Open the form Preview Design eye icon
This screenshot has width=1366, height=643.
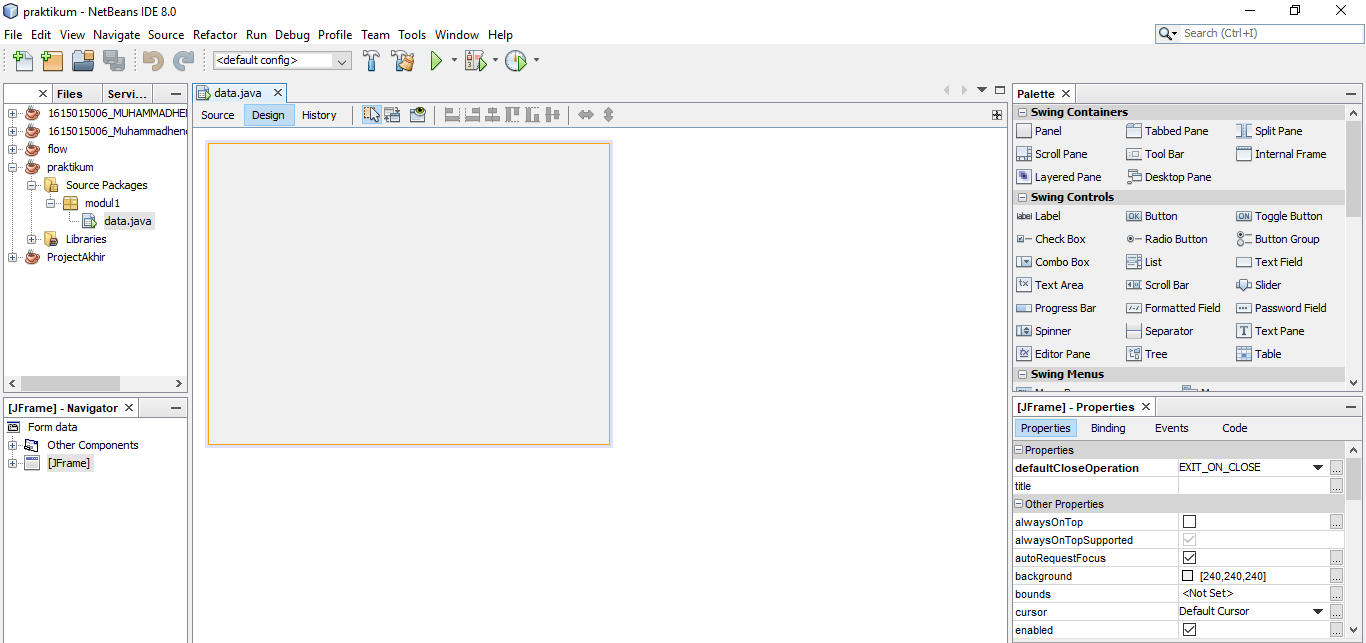[417, 114]
